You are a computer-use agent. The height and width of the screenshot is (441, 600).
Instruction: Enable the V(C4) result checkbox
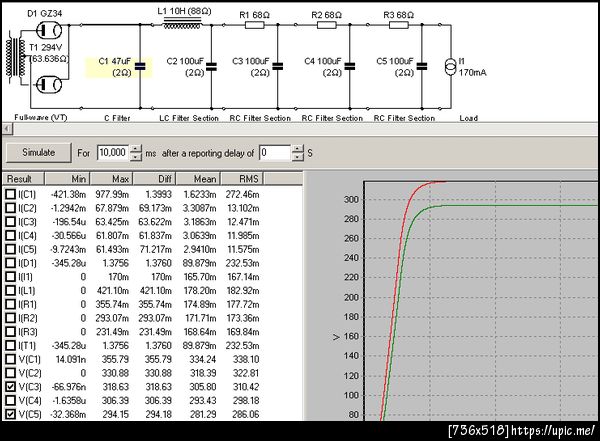pyautogui.click(x=10, y=401)
